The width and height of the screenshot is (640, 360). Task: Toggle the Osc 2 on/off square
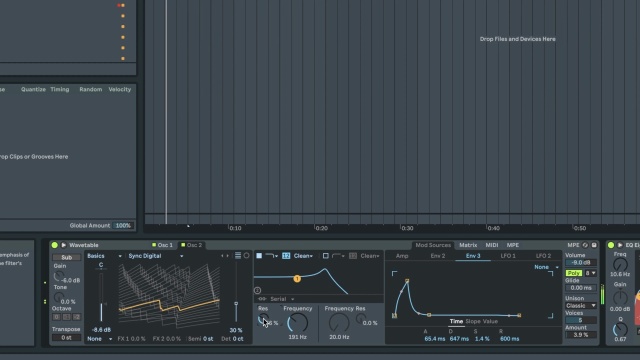[x=183, y=245]
